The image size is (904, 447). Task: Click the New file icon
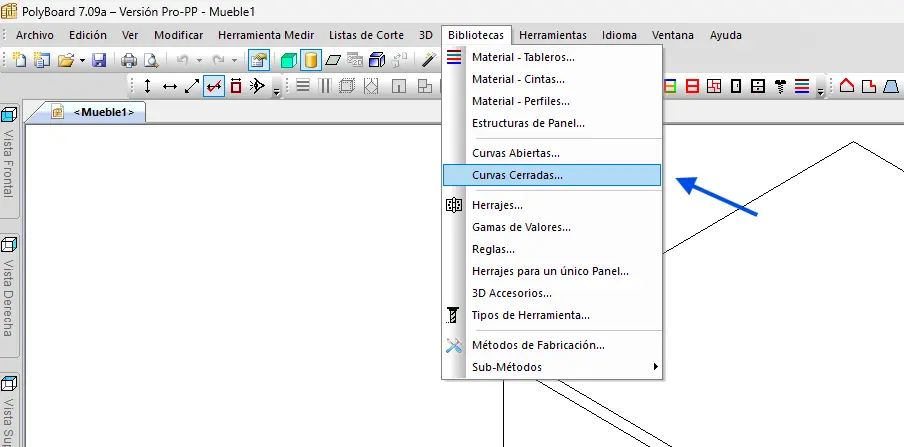point(21,60)
